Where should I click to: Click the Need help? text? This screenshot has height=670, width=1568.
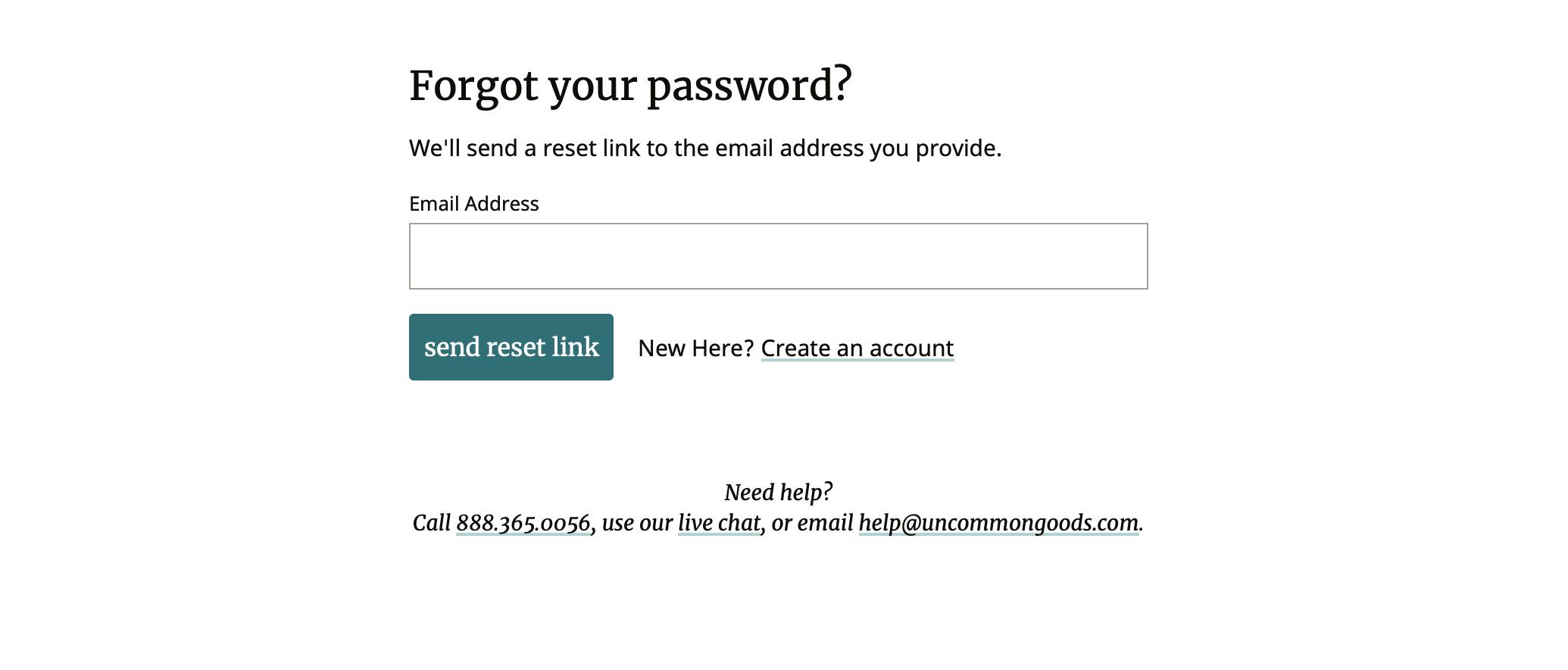coord(778,493)
